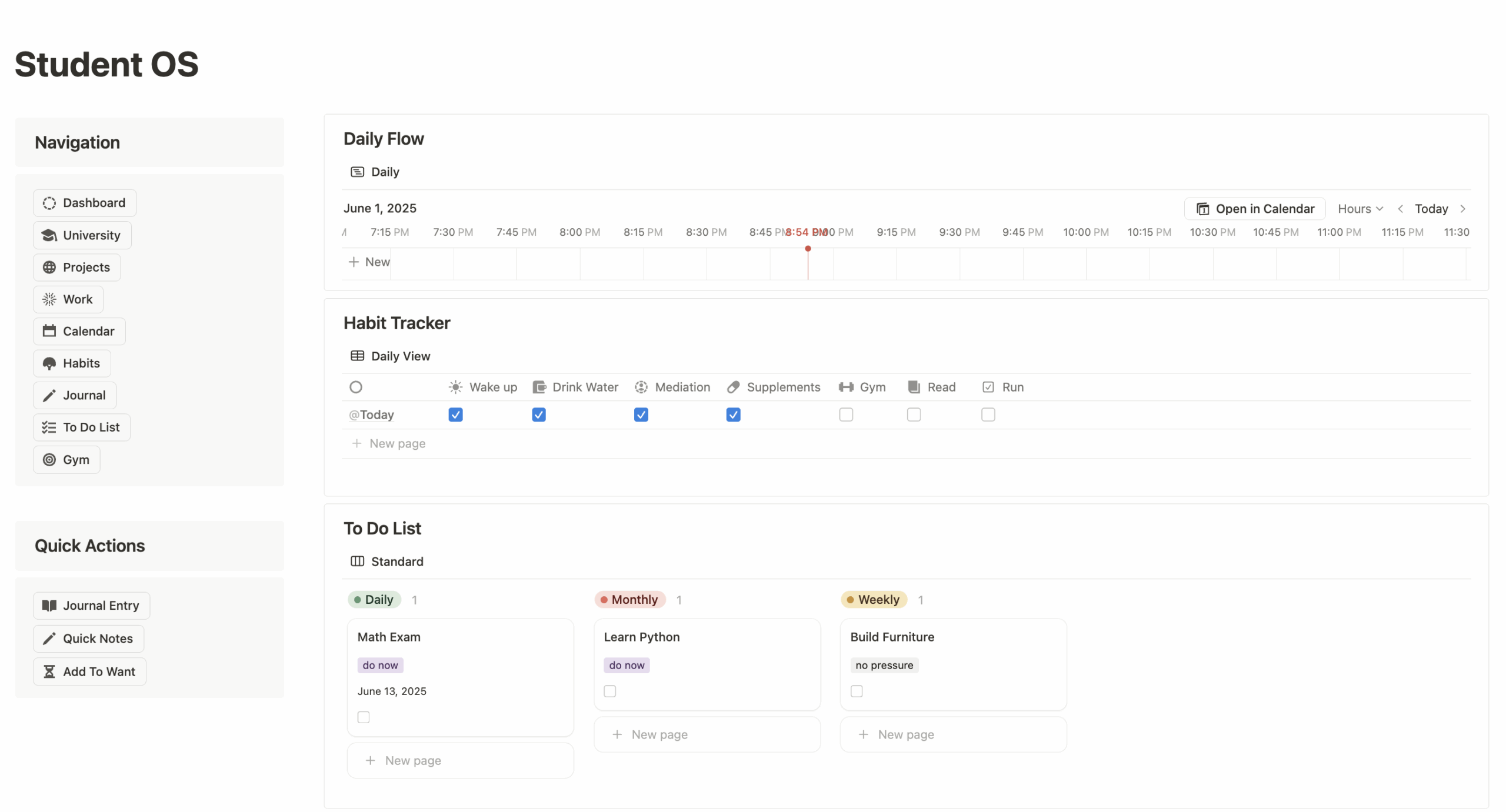1506x812 pixels.
Task: Tick the Run habit checkbox for Today
Action: click(988, 415)
